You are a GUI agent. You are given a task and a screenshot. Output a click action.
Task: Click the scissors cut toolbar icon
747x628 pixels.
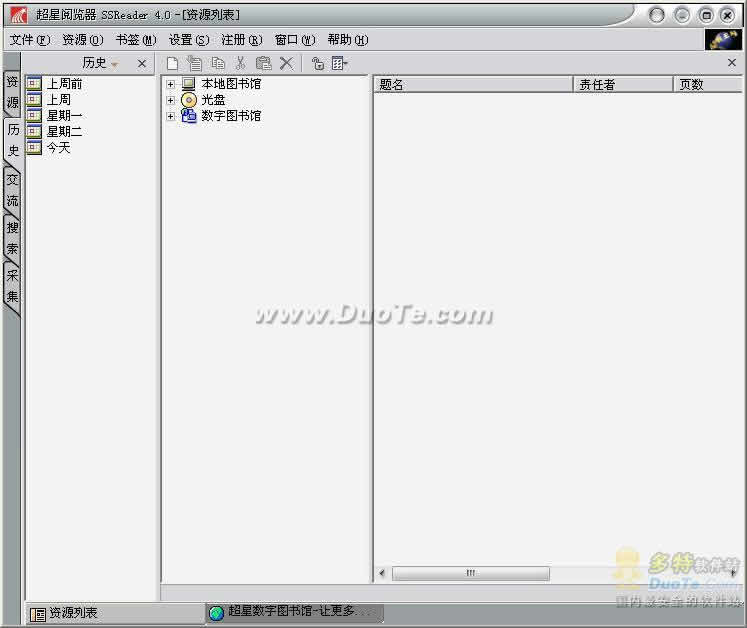pos(240,63)
